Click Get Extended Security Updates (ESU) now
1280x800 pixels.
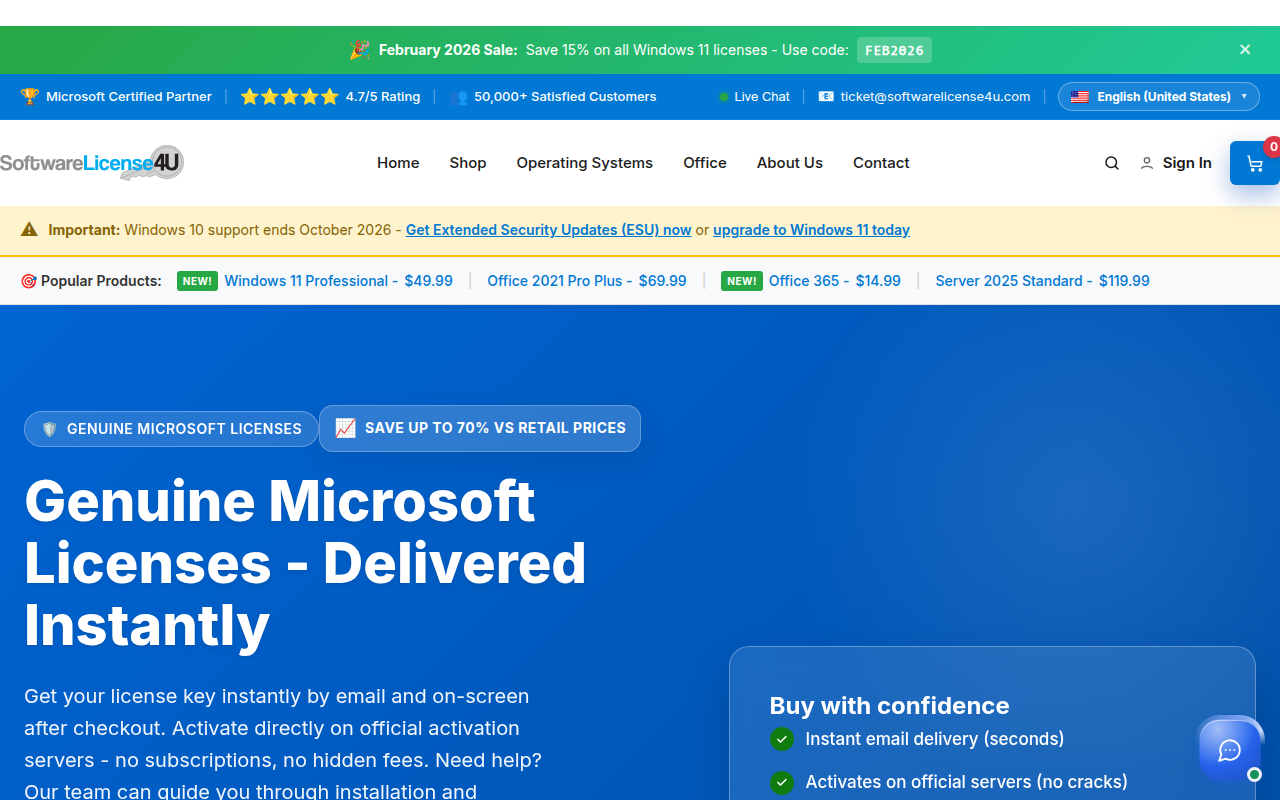549,230
